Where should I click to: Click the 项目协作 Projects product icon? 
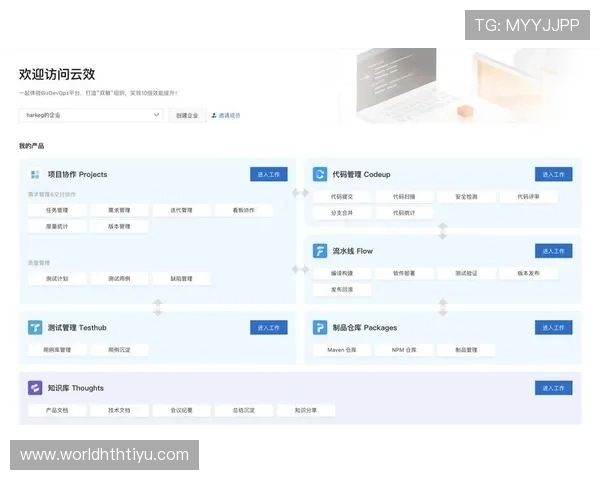click(35, 175)
